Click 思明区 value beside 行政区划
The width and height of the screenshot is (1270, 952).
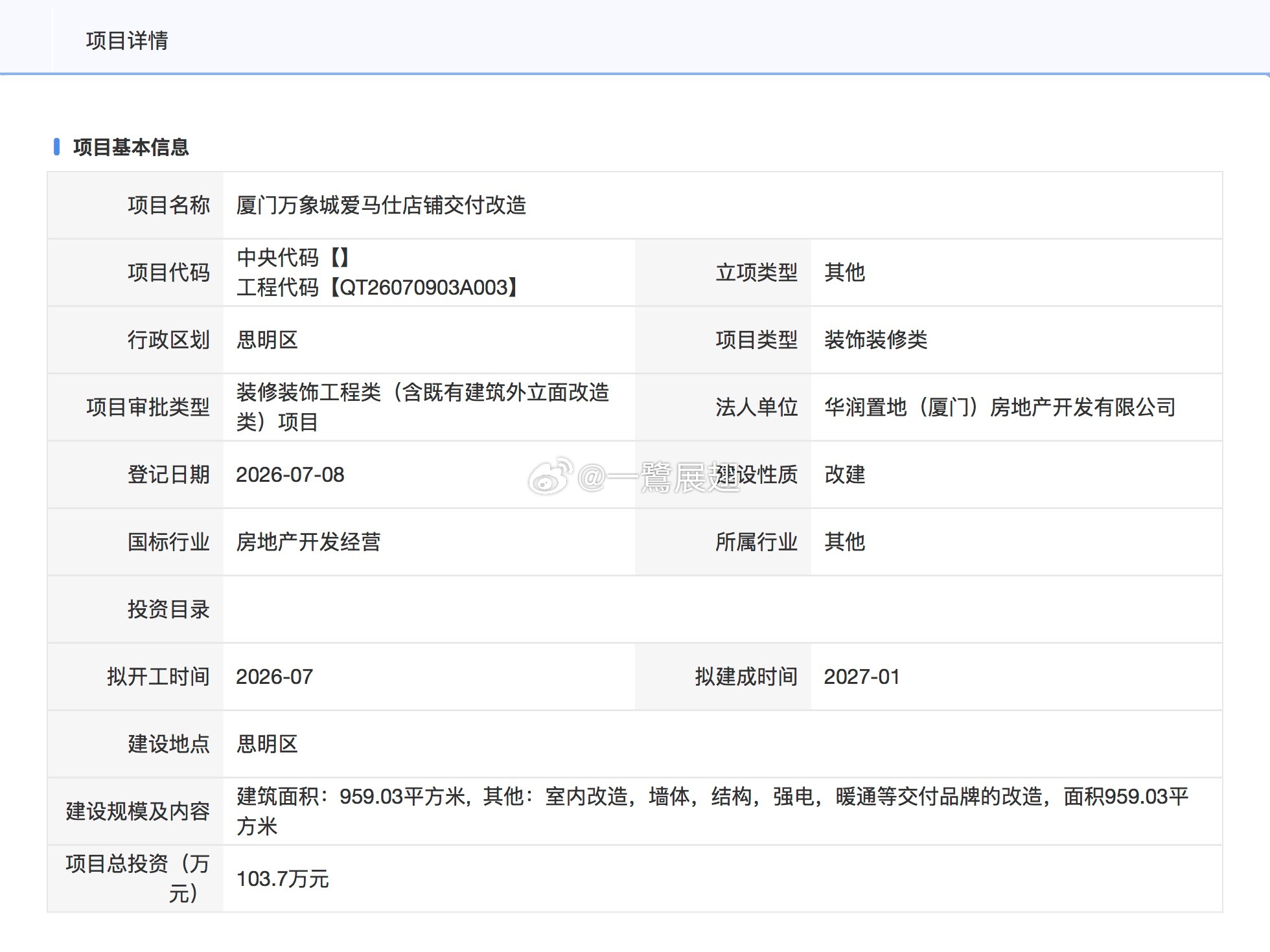267,340
